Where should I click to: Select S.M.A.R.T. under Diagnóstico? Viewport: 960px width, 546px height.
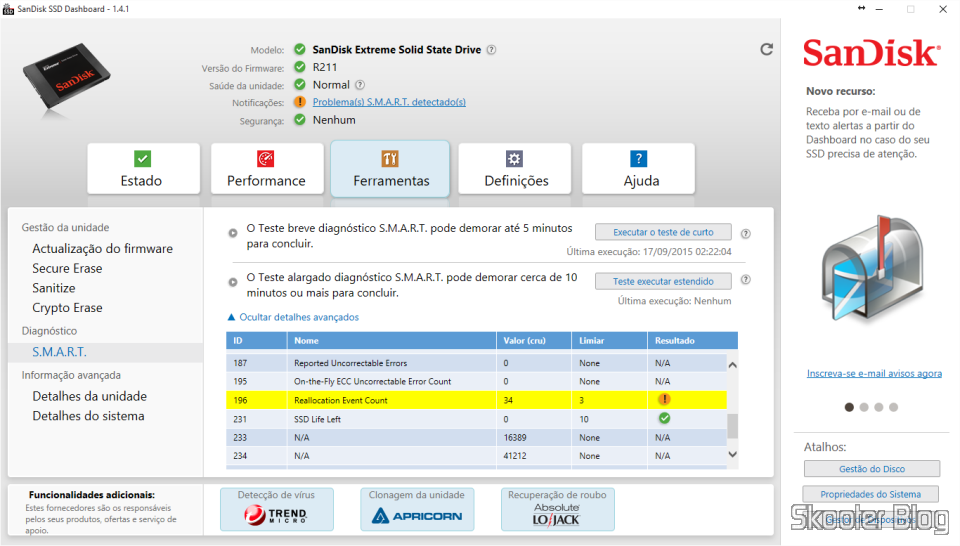[x=59, y=352]
